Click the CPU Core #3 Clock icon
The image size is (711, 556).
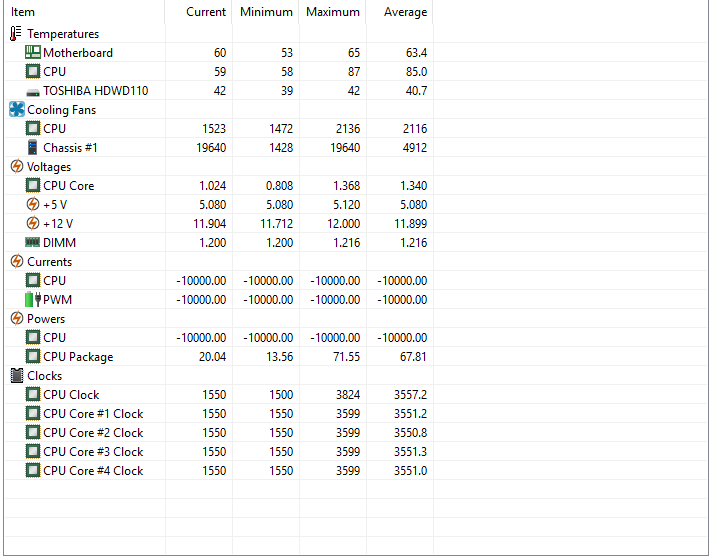33,452
